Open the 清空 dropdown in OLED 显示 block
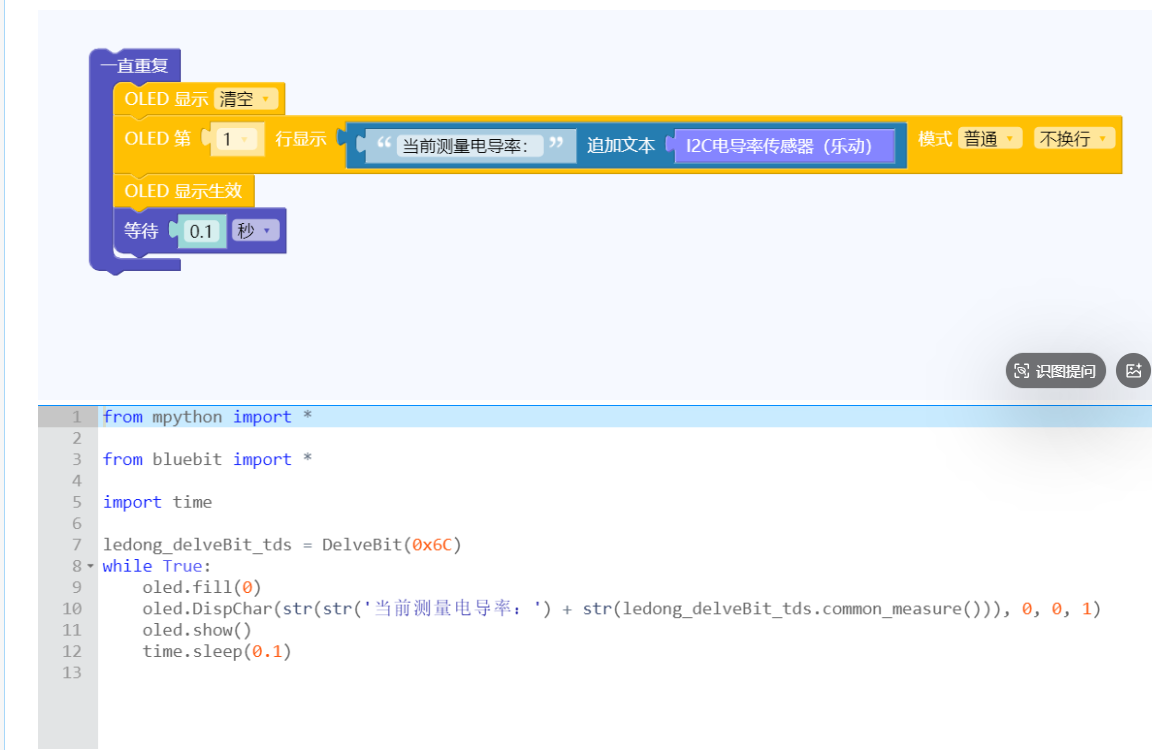This screenshot has height=750, width=1152. pyautogui.click(x=245, y=98)
